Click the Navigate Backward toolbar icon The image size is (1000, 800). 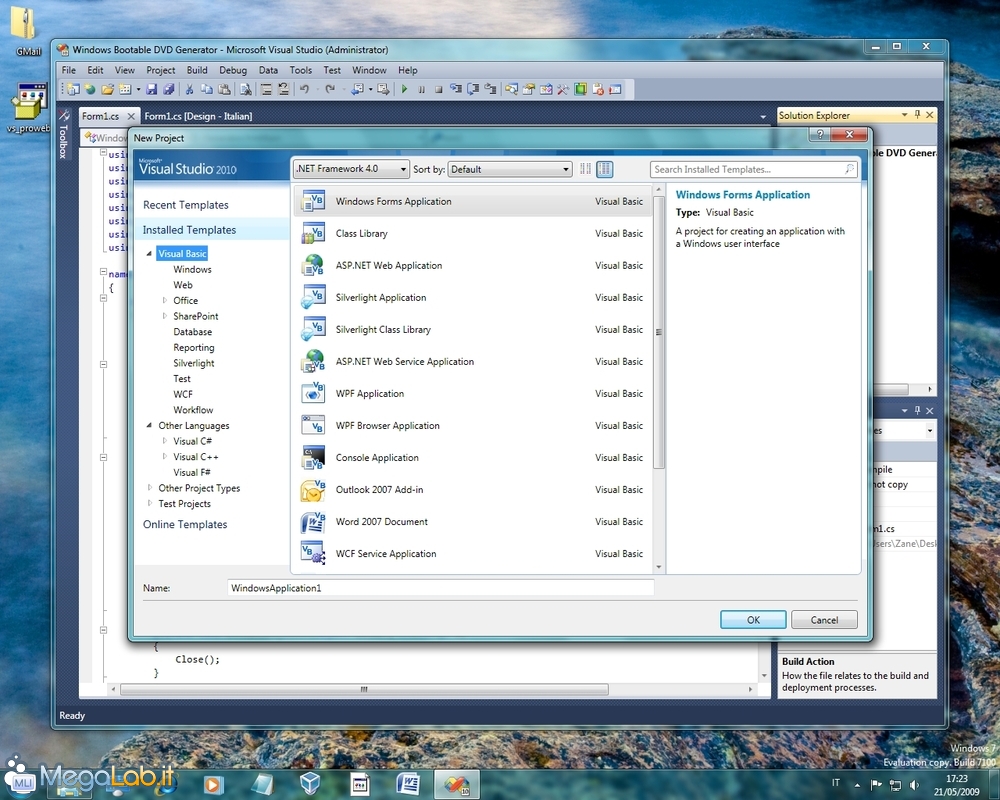click(357, 89)
